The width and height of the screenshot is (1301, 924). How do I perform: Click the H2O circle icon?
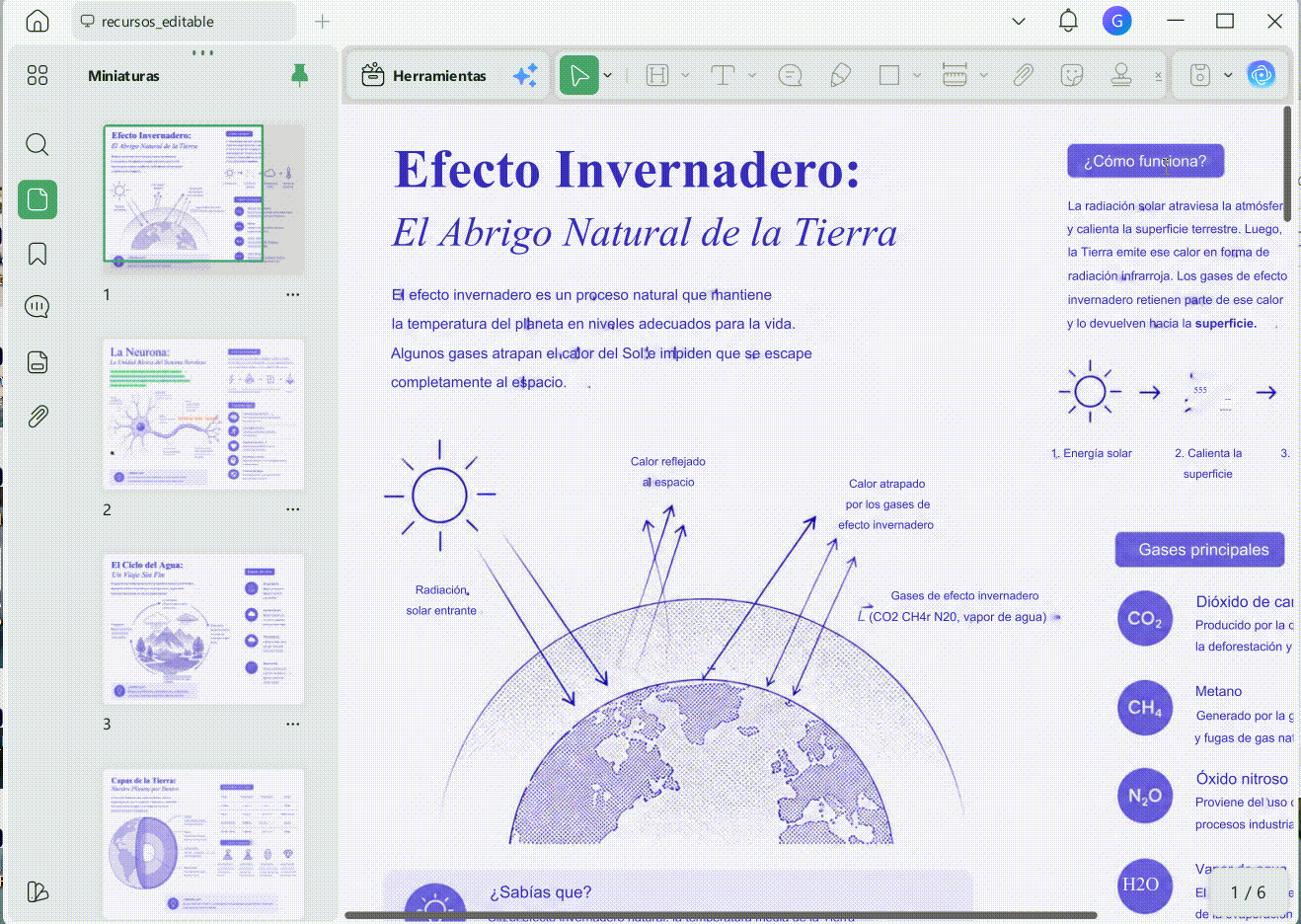(x=1145, y=885)
